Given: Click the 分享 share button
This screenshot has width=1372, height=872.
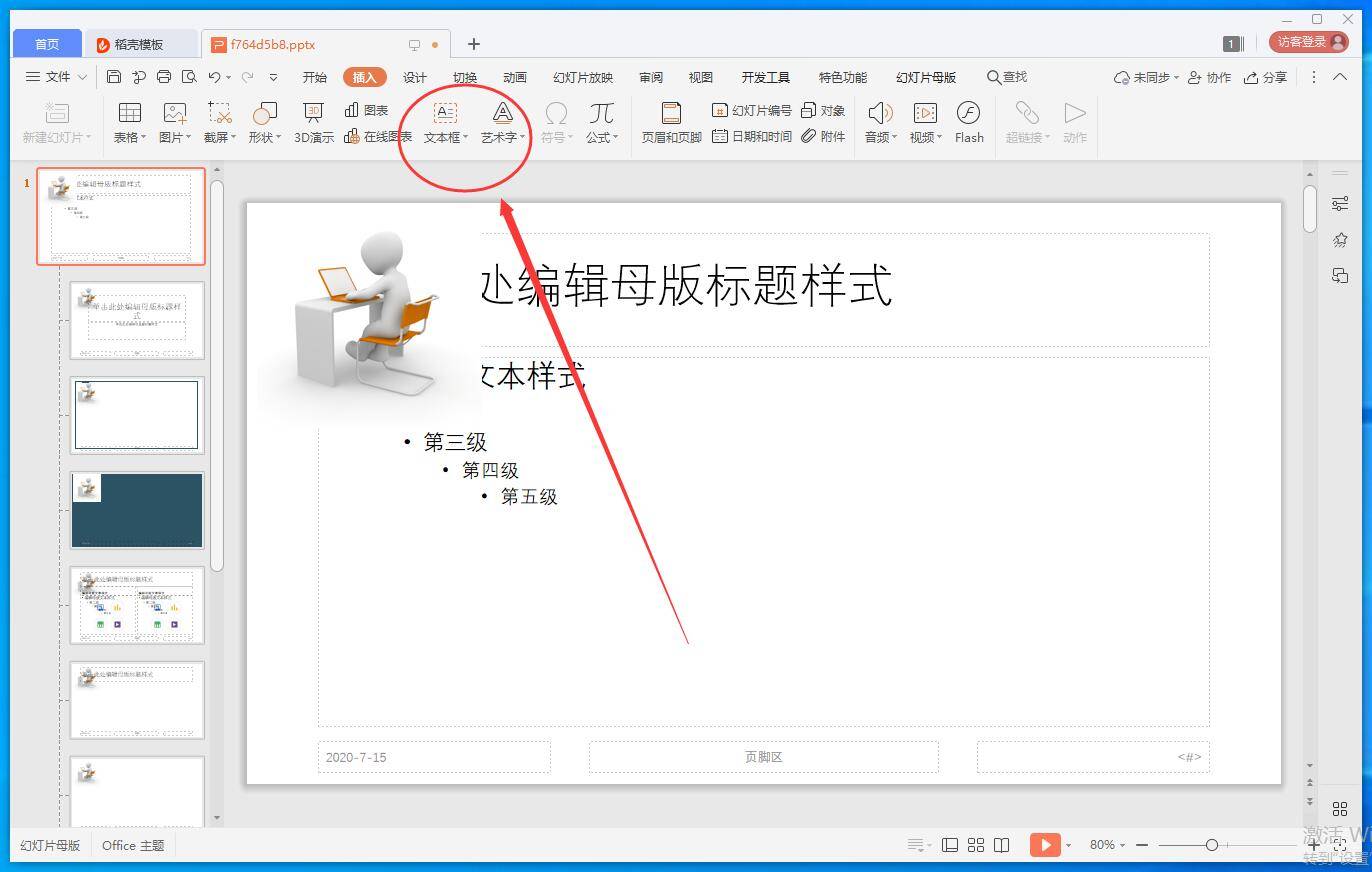Looking at the screenshot, I should click(x=1265, y=77).
